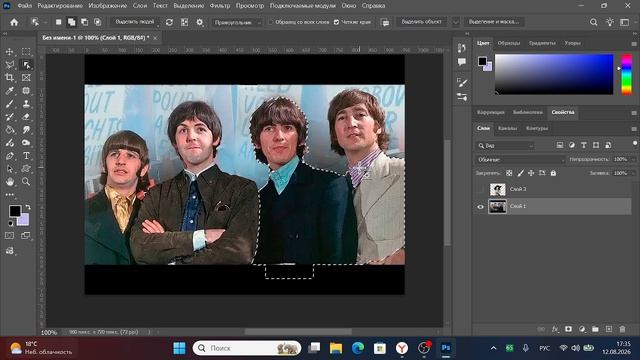640x360 pixels.
Task: Select the Paint Bucket tool
Action: point(9,130)
